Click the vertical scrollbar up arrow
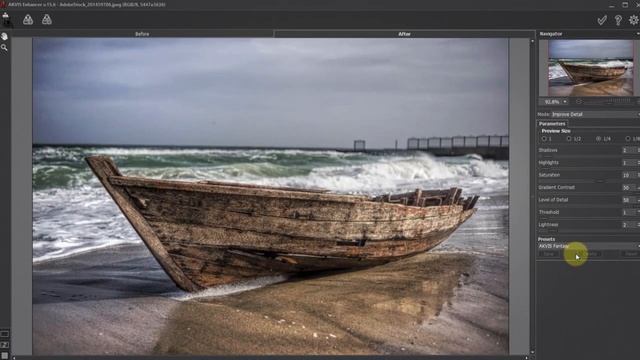640x360 pixels. (x=532, y=41)
